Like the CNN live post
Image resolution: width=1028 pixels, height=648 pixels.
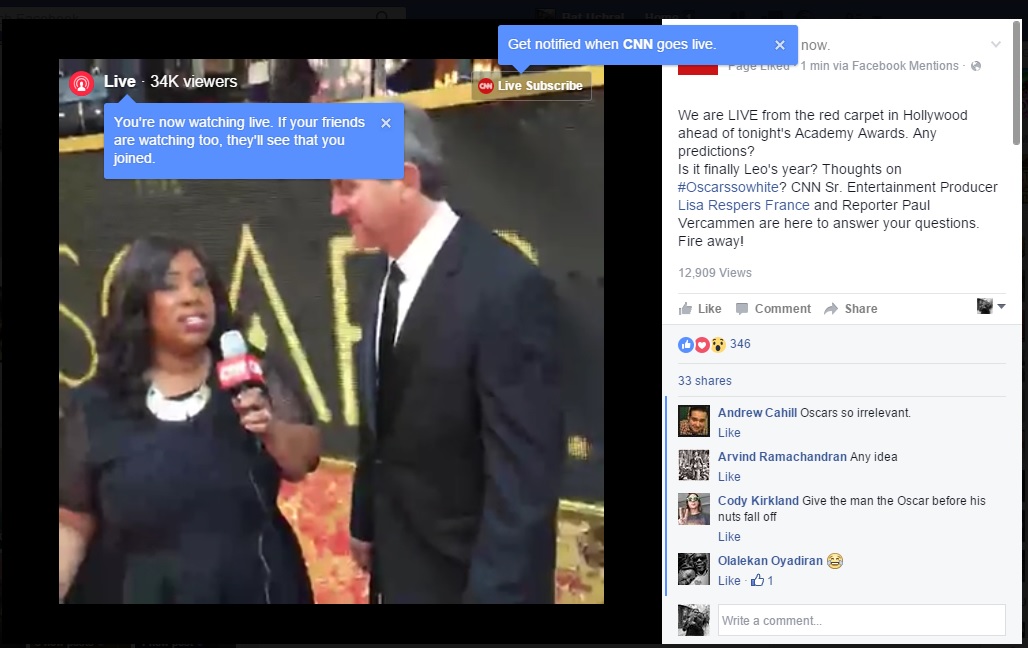pos(700,308)
